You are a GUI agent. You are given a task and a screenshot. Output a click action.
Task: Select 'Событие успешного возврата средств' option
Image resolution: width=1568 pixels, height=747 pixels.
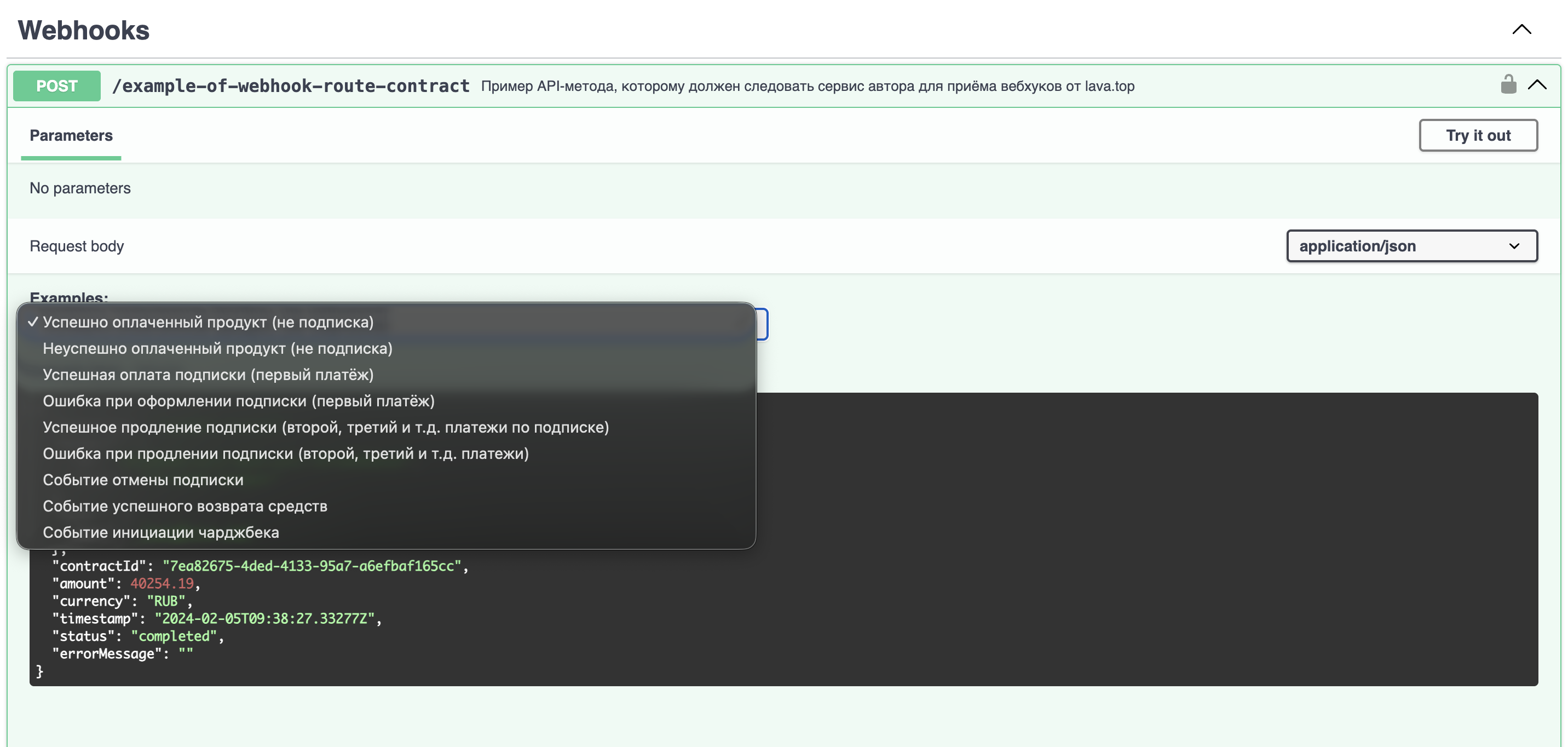pyautogui.click(x=386, y=506)
